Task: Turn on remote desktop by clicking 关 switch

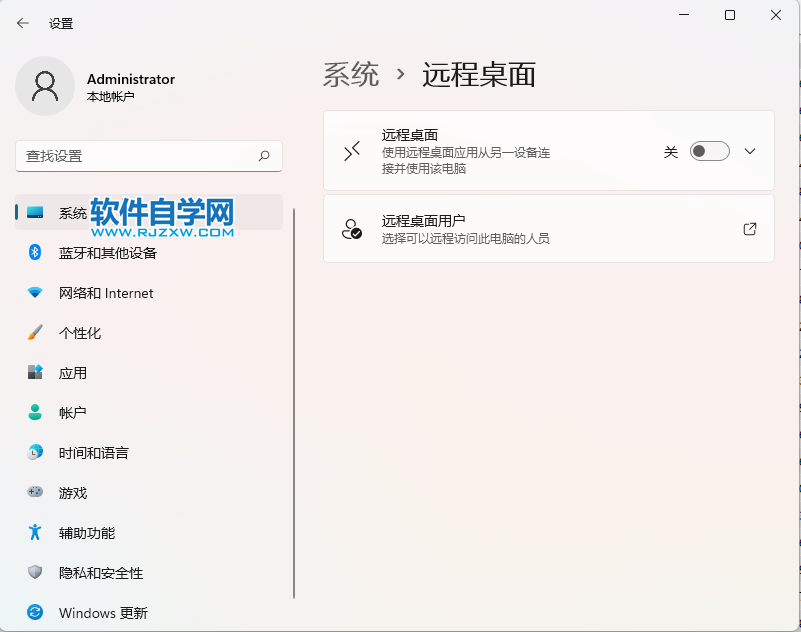Action: [709, 150]
